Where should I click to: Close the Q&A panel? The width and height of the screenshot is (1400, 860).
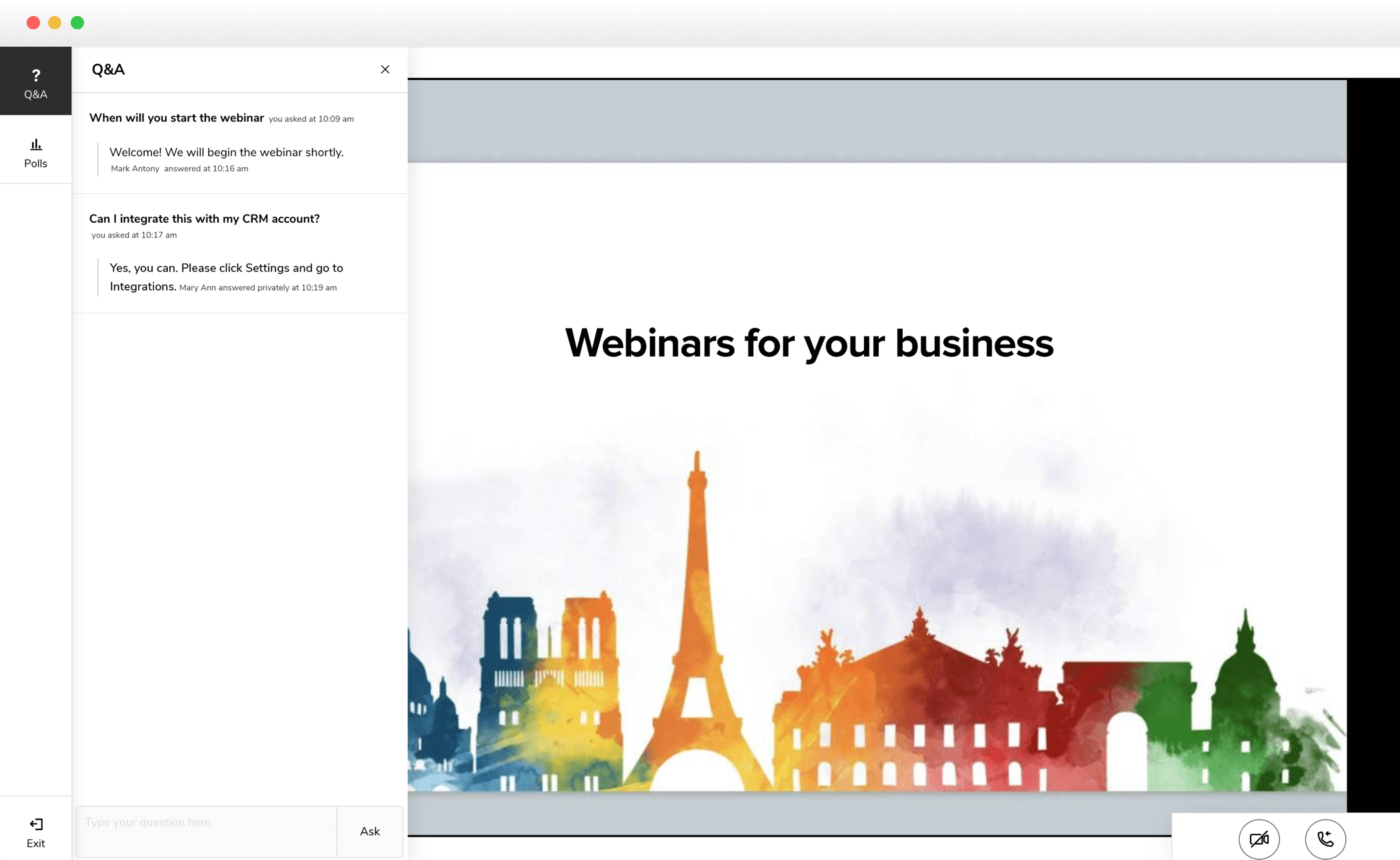385,69
